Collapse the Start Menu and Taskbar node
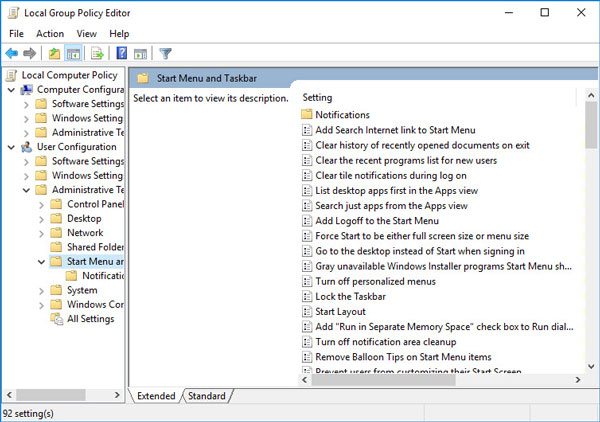The width and height of the screenshot is (600, 422). coord(41,262)
